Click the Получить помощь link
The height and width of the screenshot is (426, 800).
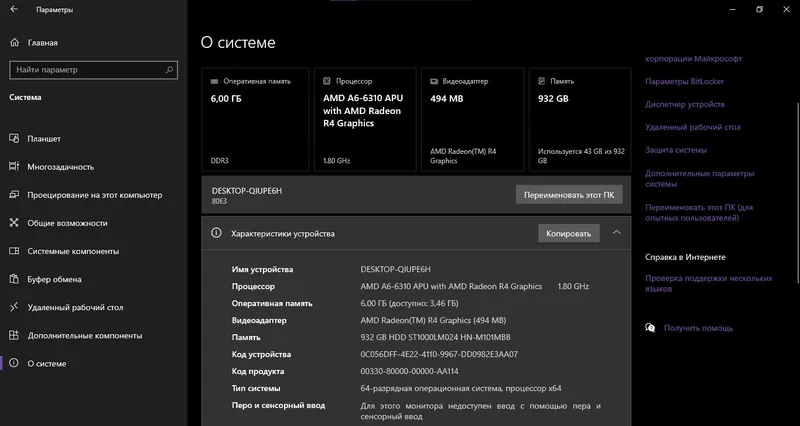click(x=698, y=328)
